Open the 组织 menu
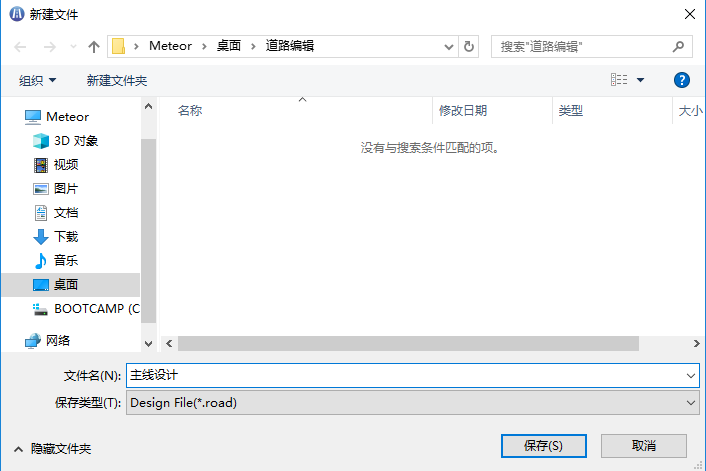The image size is (706, 471). coord(37,81)
